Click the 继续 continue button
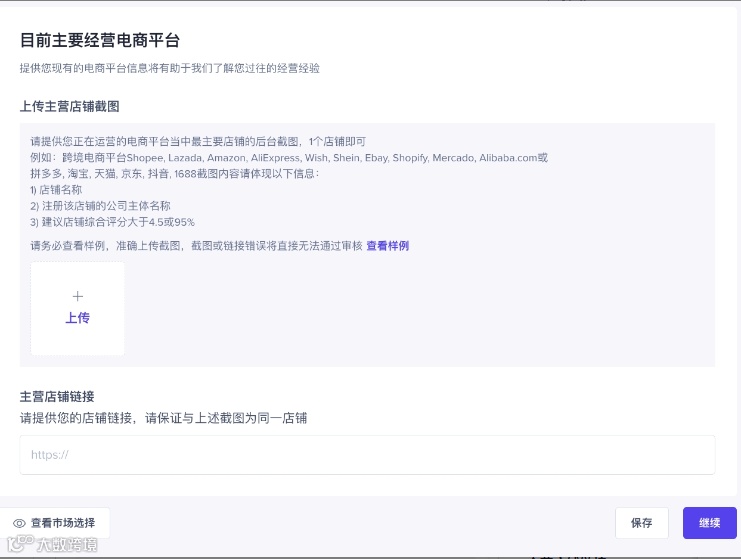The width and height of the screenshot is (741, 559). pos(709,523)
